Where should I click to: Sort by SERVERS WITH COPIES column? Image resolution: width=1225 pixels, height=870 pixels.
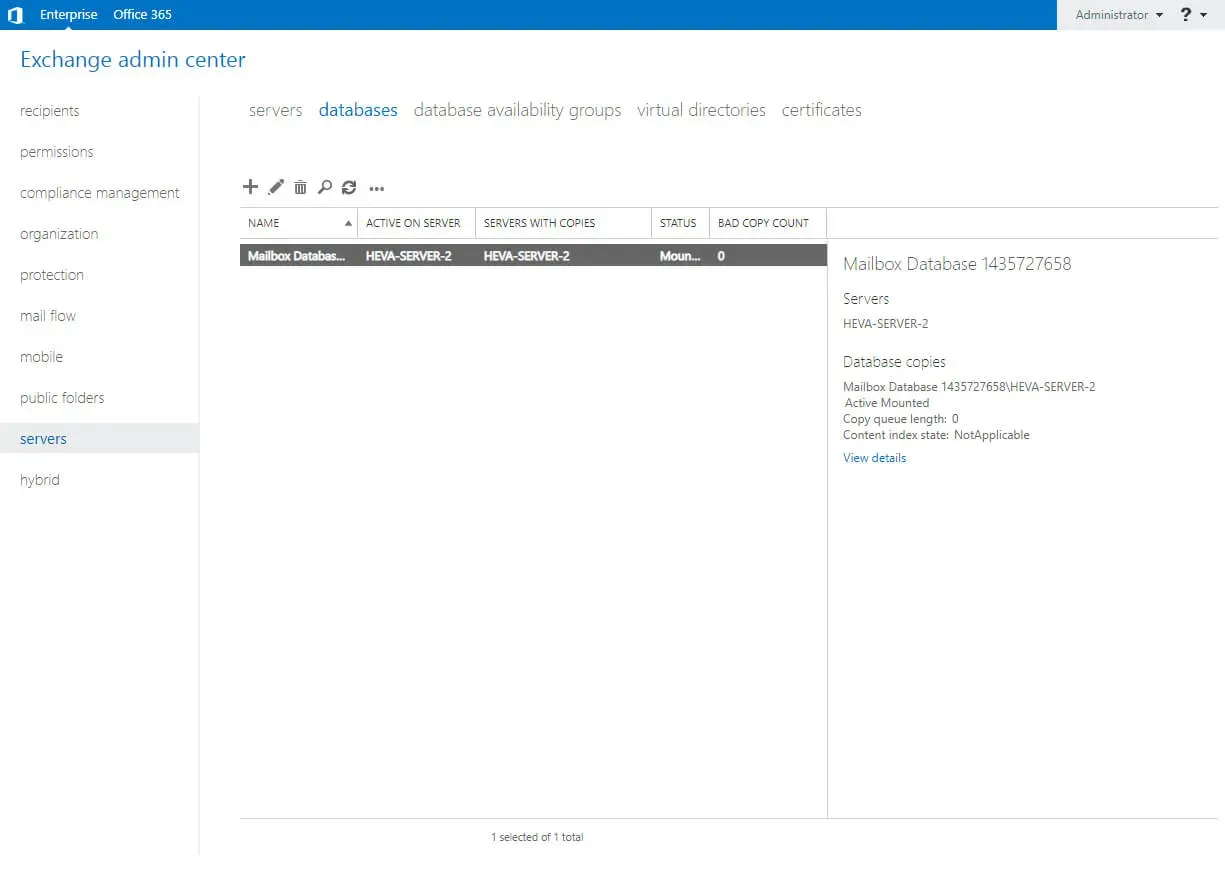(x=563, y=223)
